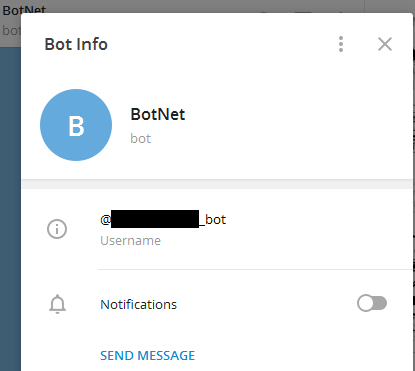Open the three-dot more options menu
Screen dimensions: 415x371
[x=341, y=44]
